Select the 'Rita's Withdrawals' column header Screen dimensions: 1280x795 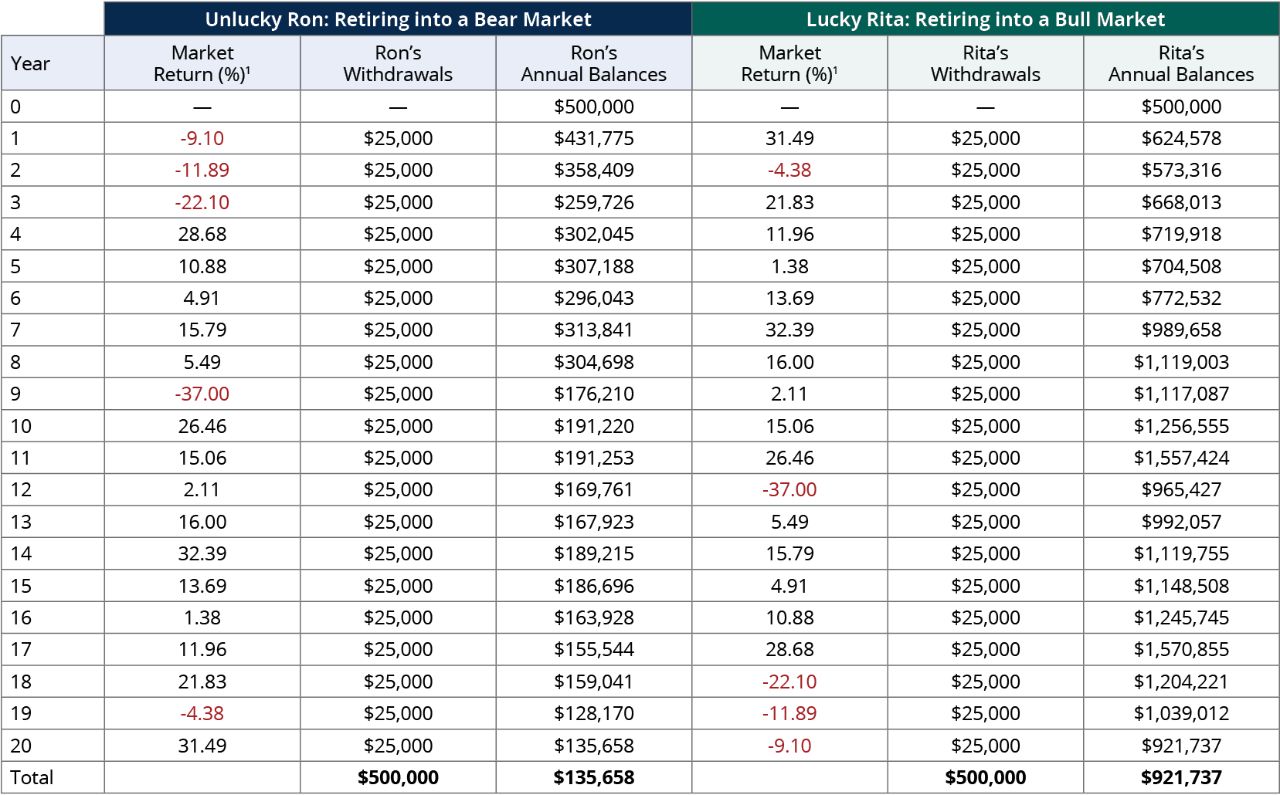[x=986, y=63]
